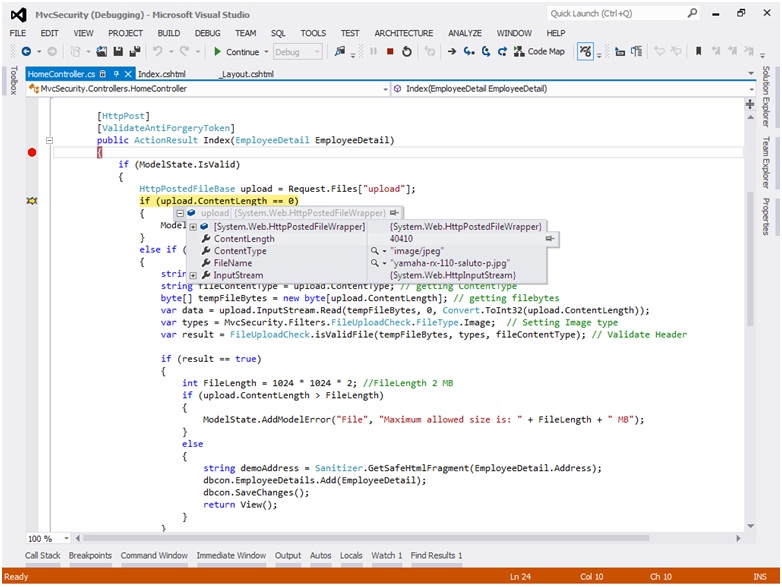Screen dimensions: 782x587
Task: Open Code Map from the toolbar
Action: (x=539, y=51)
